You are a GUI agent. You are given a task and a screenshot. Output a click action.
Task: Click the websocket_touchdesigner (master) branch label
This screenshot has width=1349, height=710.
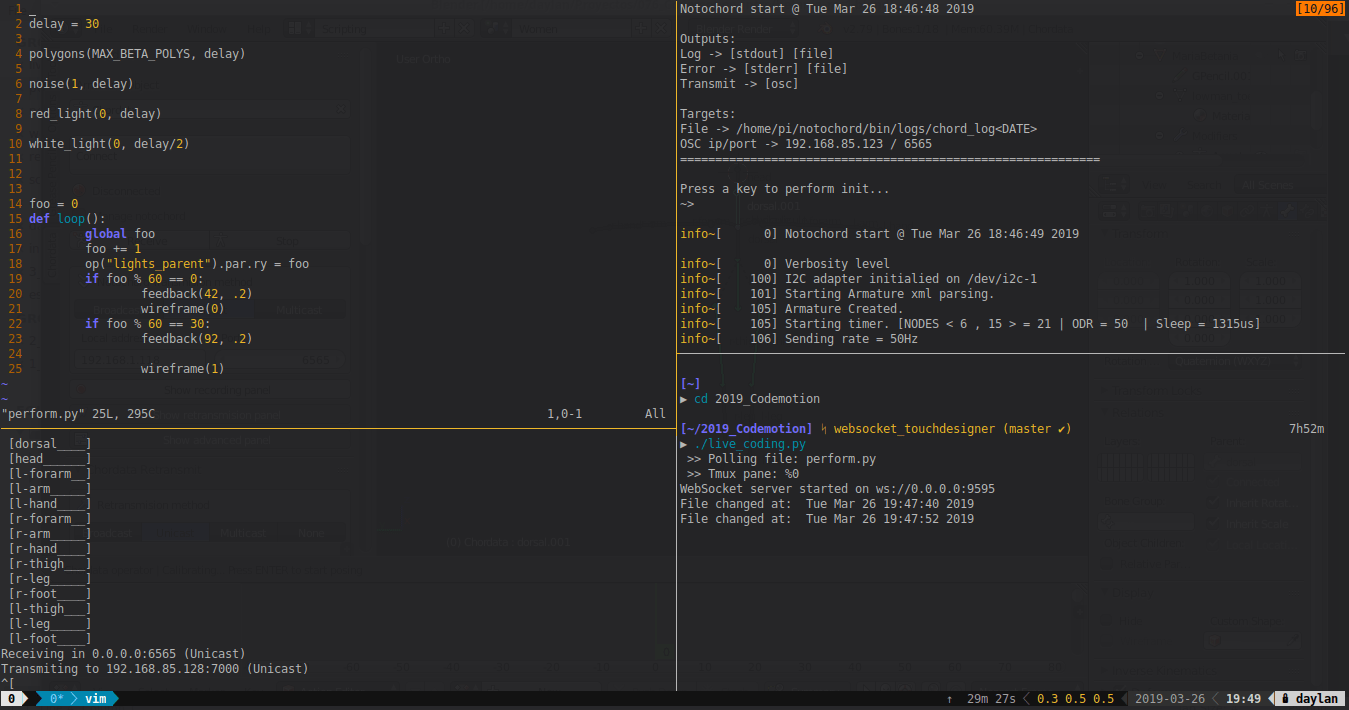tap(945, 428)
